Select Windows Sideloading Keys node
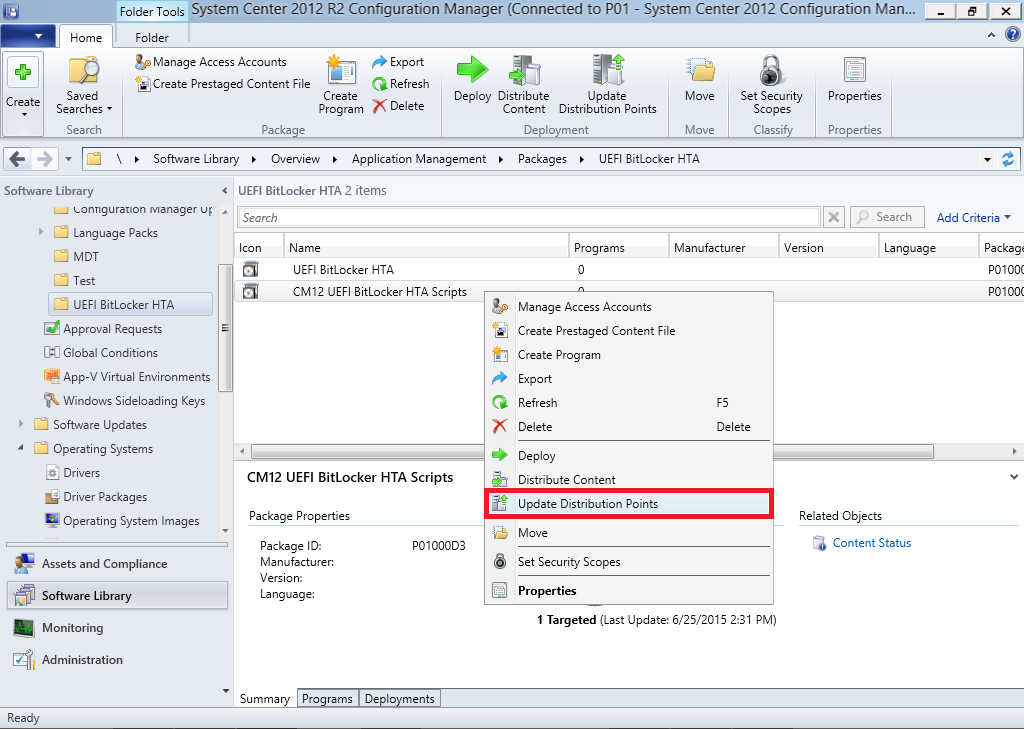The image size is (1024, 729). (125, 400)
